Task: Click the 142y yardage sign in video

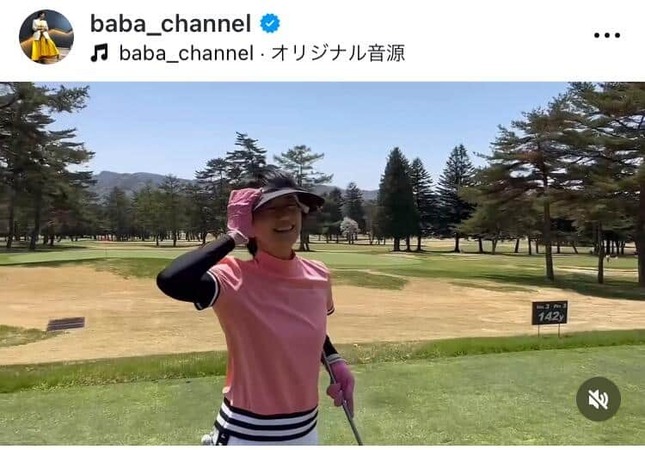Action: 549,313
